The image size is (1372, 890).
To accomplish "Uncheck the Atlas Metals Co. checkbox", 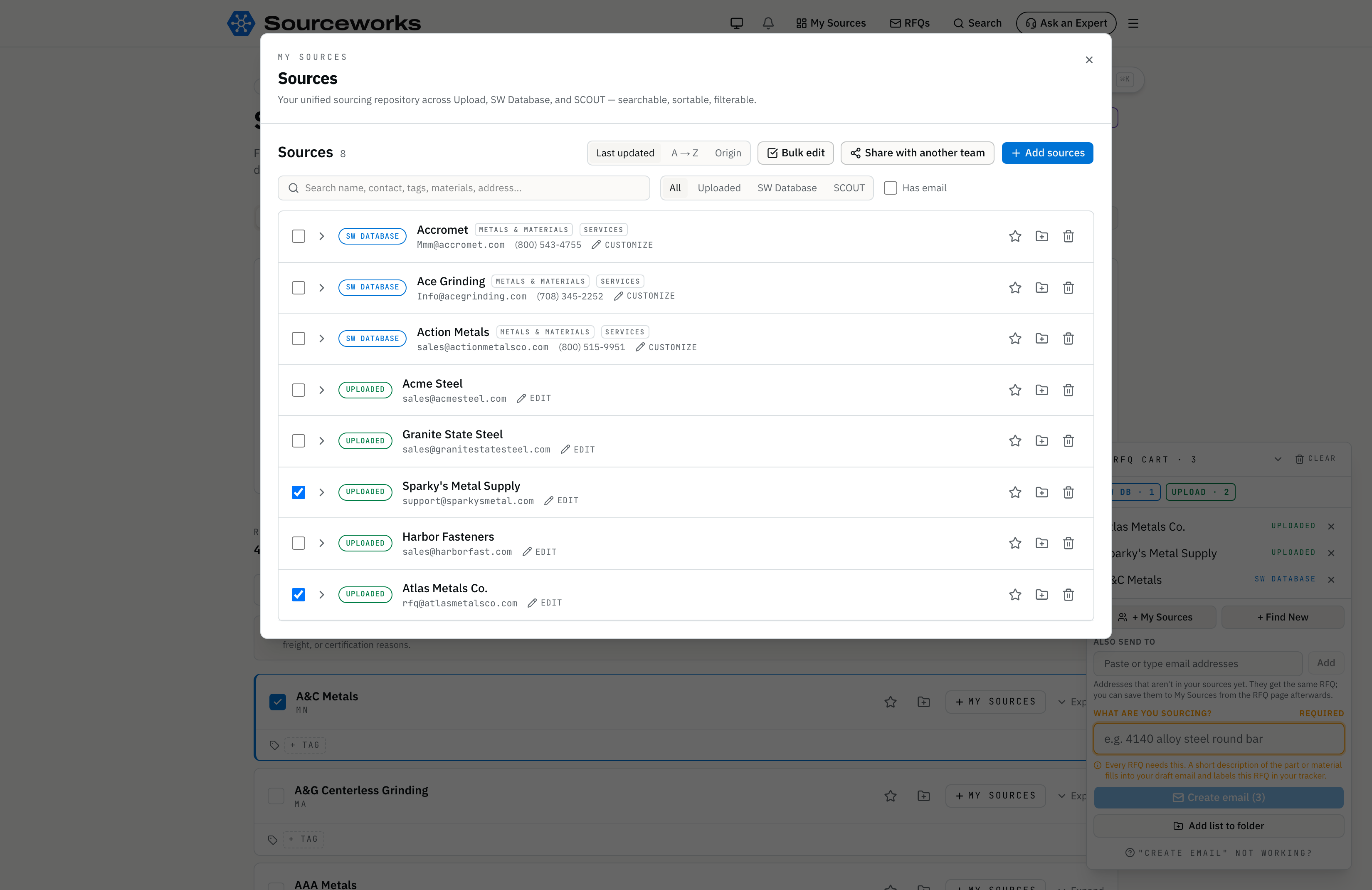I will point(298,595).
